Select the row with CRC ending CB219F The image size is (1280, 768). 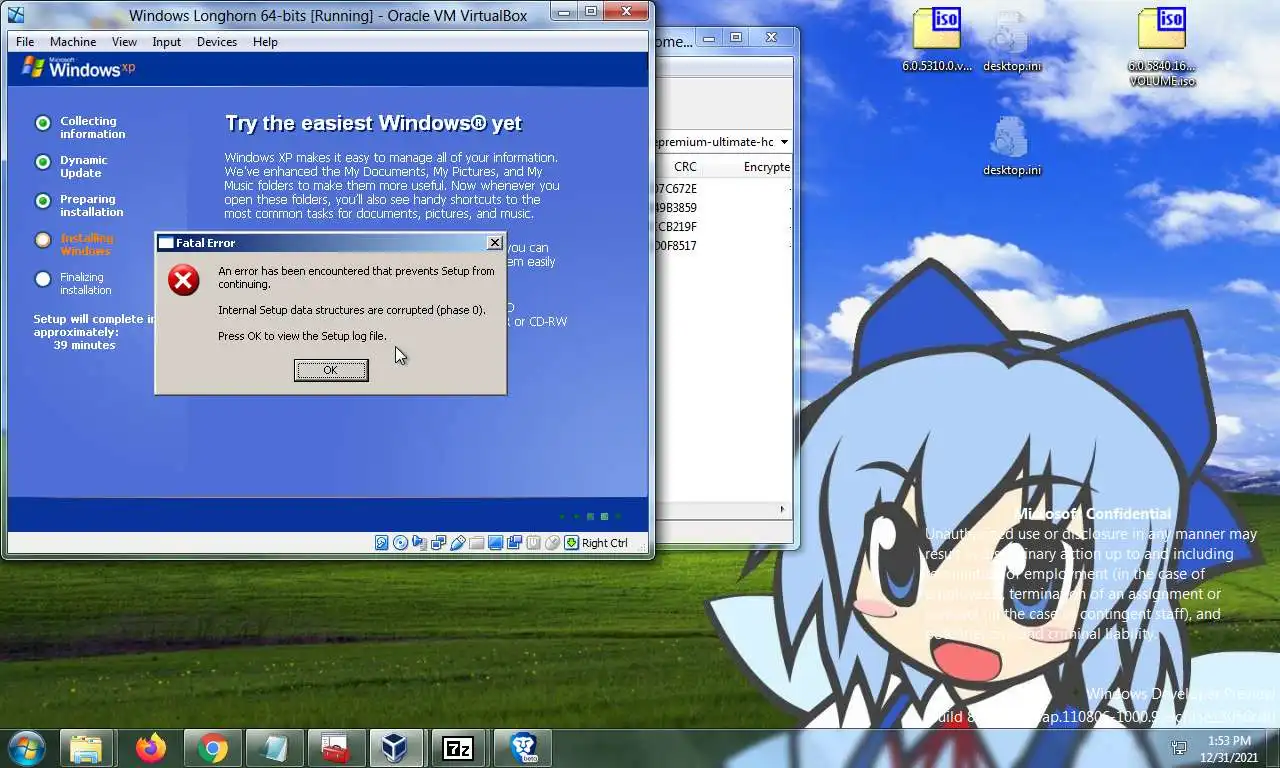point(723,227)
